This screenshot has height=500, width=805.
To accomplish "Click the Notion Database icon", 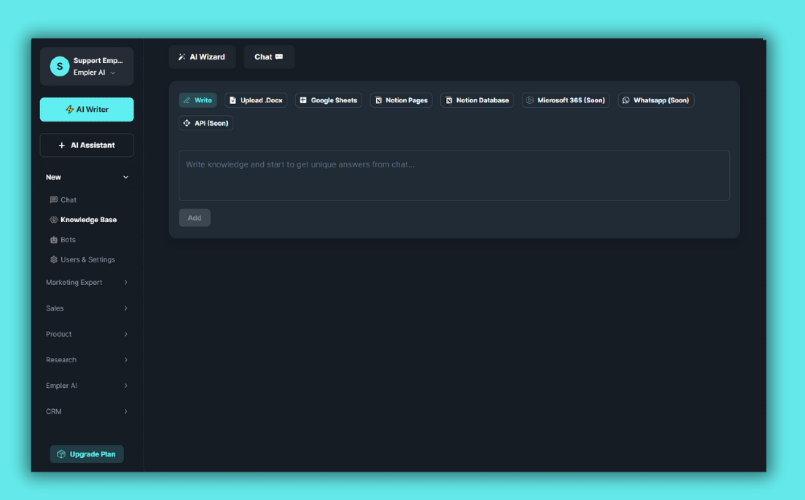I will point(449,100).
